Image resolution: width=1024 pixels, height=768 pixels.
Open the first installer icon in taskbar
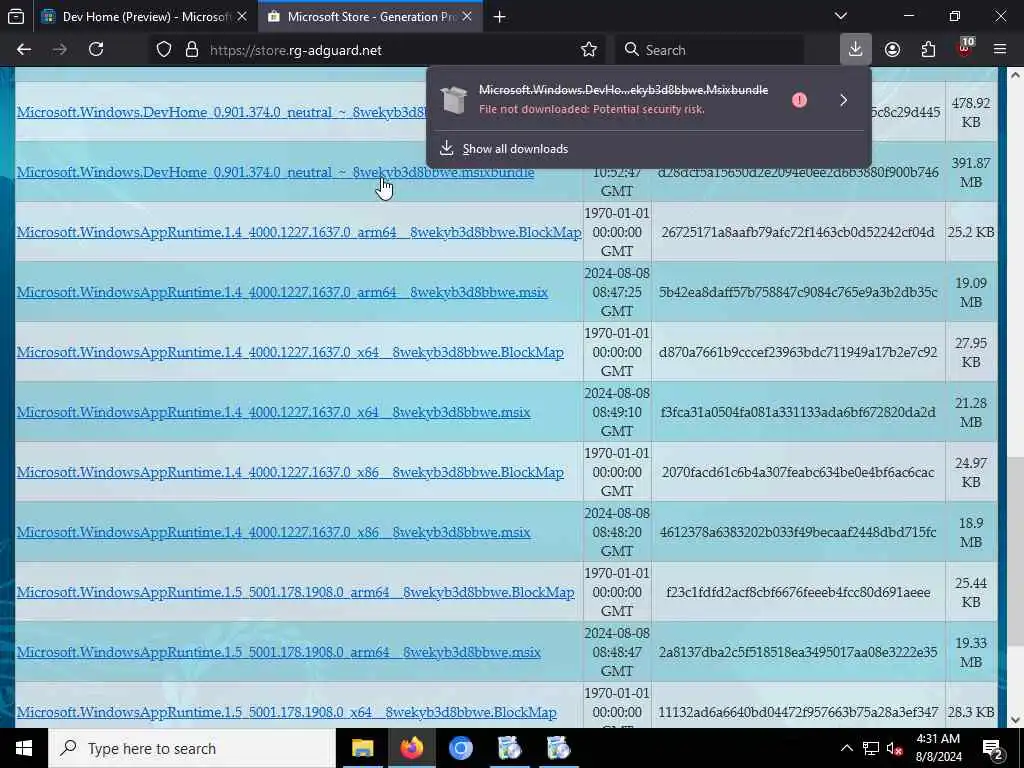click(x=509, y=748)
